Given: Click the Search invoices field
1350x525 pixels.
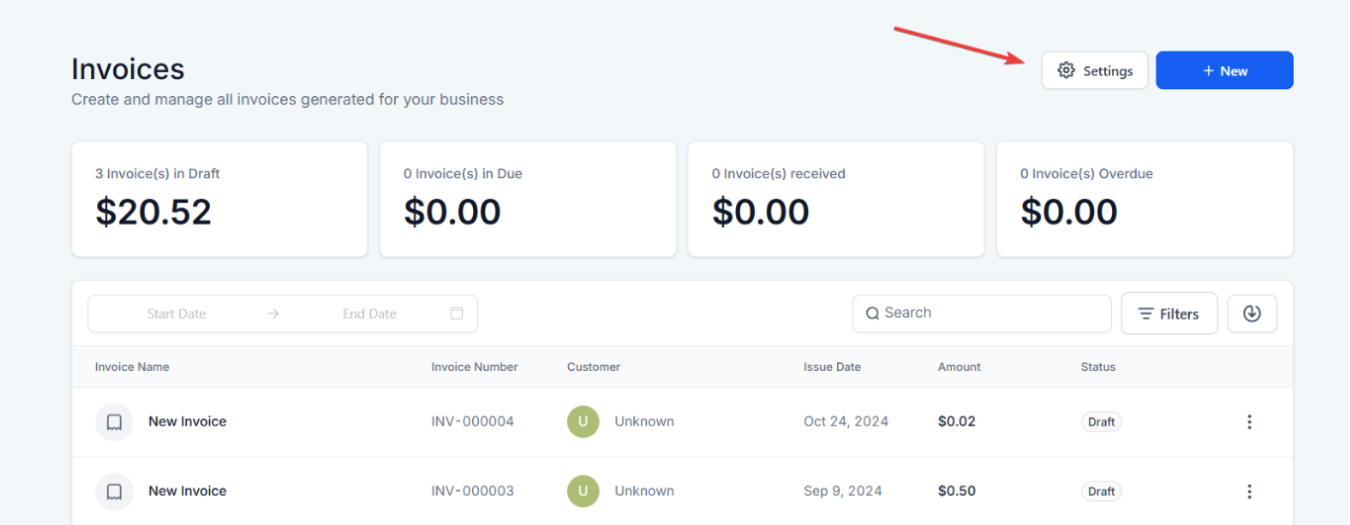Looking at the screenshot, I should (x=990, y=313).
